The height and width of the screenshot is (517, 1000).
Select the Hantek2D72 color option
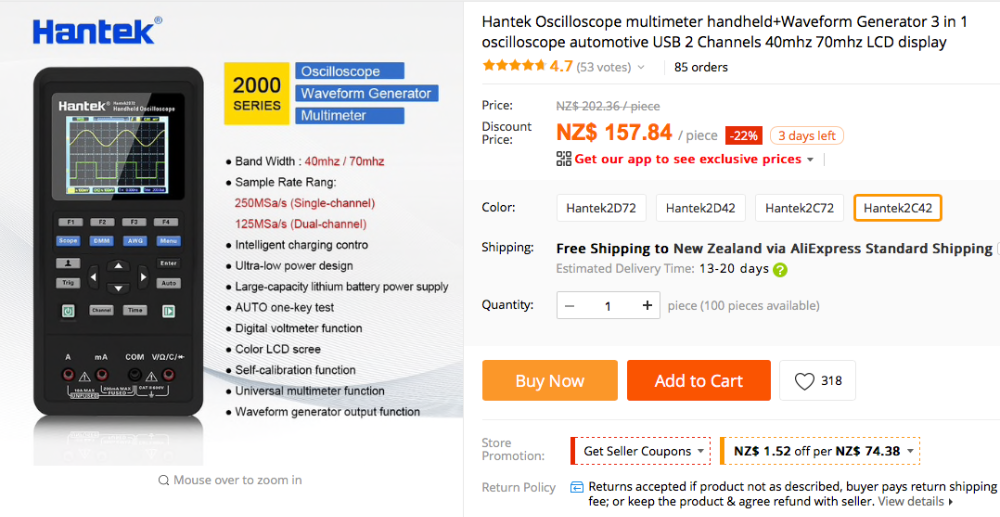click(x=601, y=208)
